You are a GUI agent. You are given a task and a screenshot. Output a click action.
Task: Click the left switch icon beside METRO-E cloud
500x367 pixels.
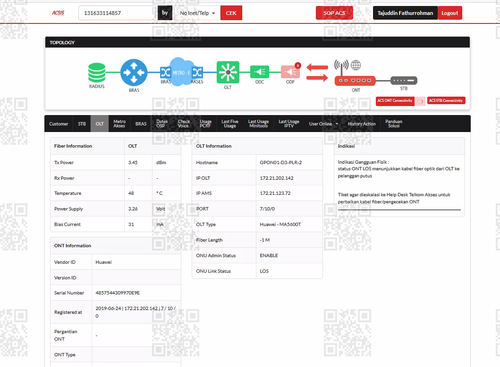pyautogui.click(x=165, y=72)
